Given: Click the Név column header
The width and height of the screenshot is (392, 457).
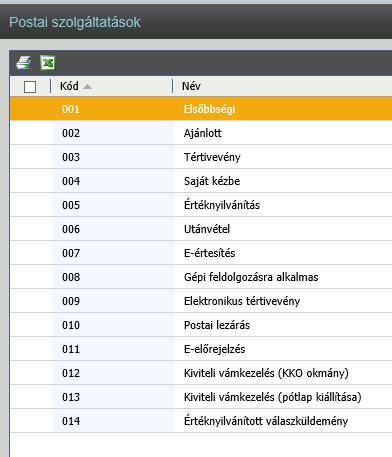Looking at the screenshot, I should point(191,86).
